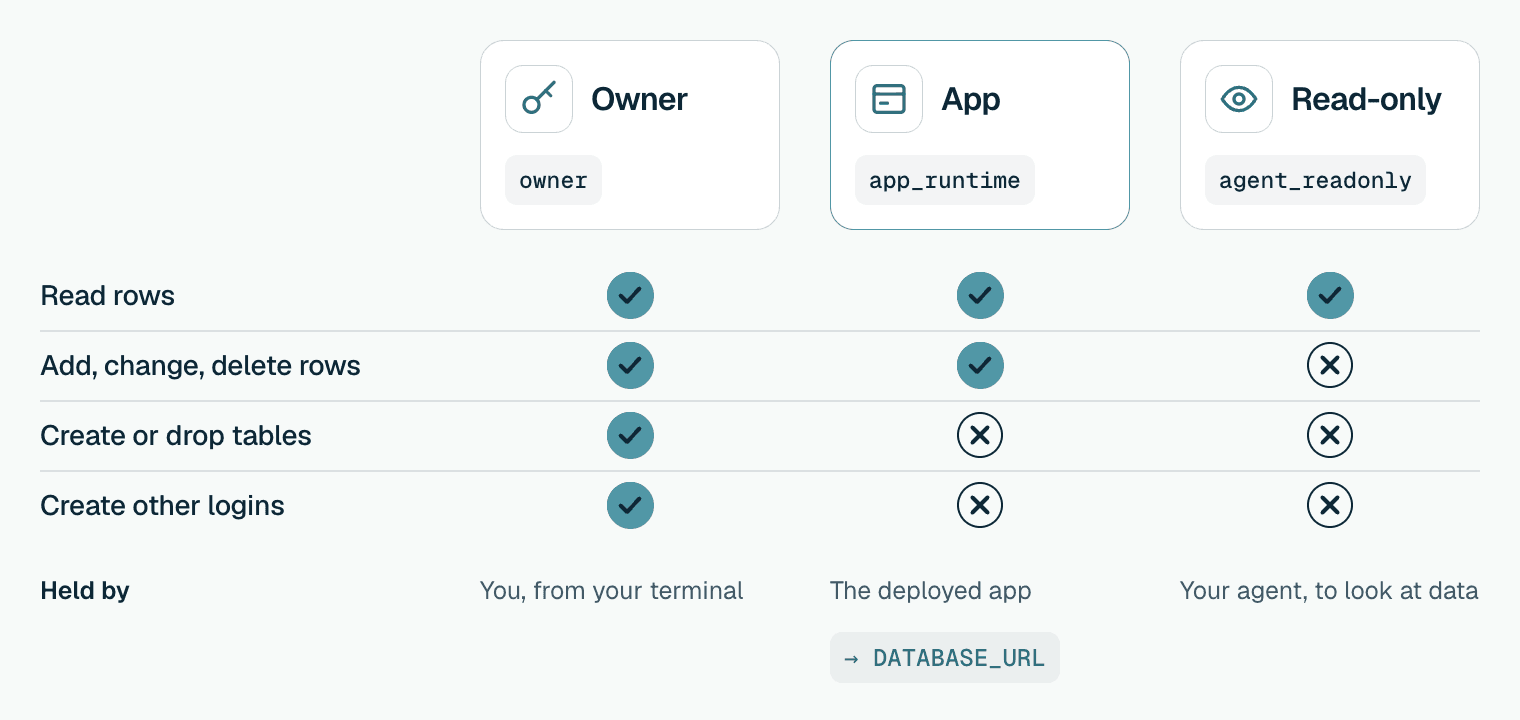Click "The deployed app" text

point(931,591)
